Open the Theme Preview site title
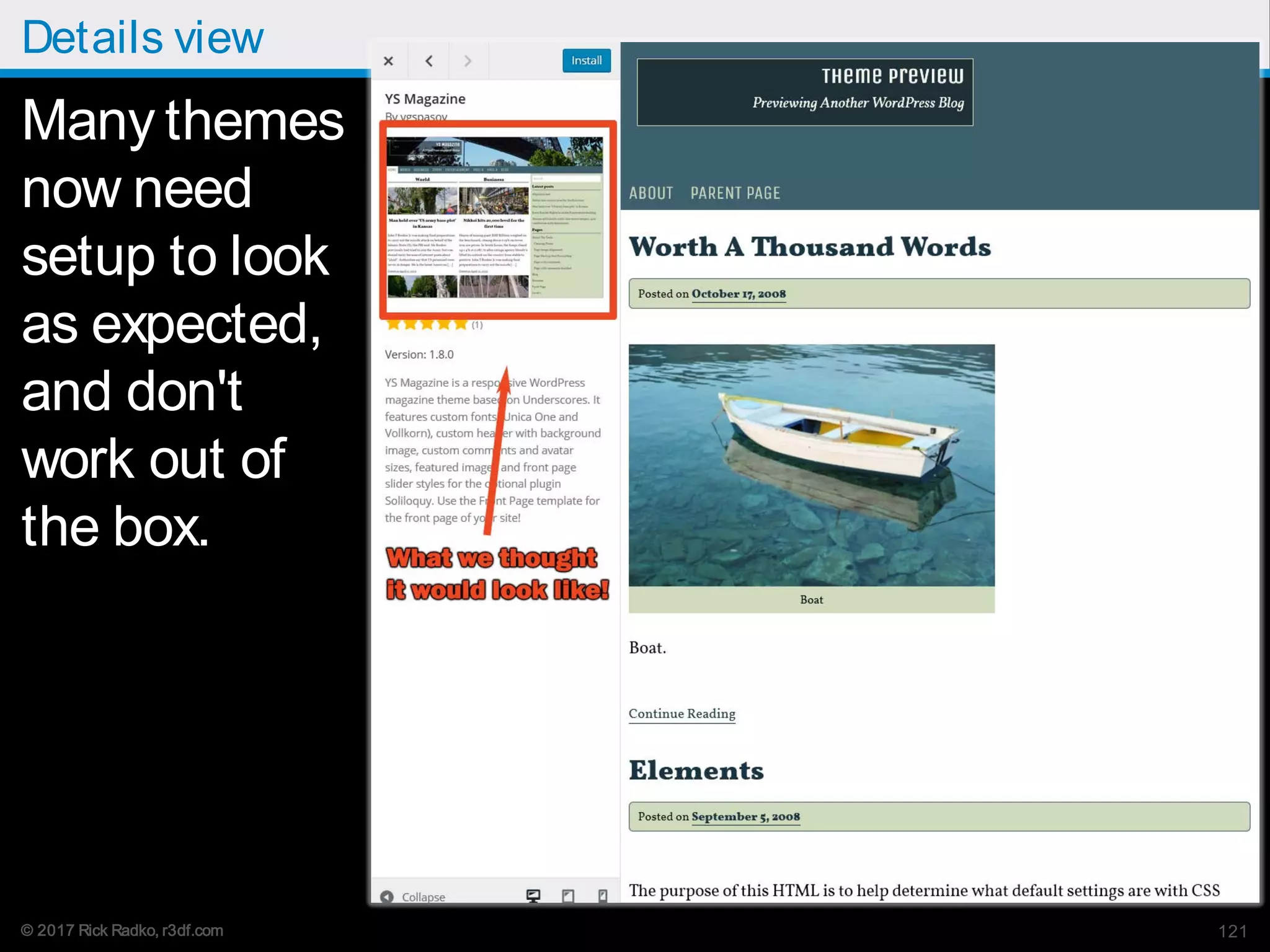The height and width of the screenshot is (952, 1270). 892,76
